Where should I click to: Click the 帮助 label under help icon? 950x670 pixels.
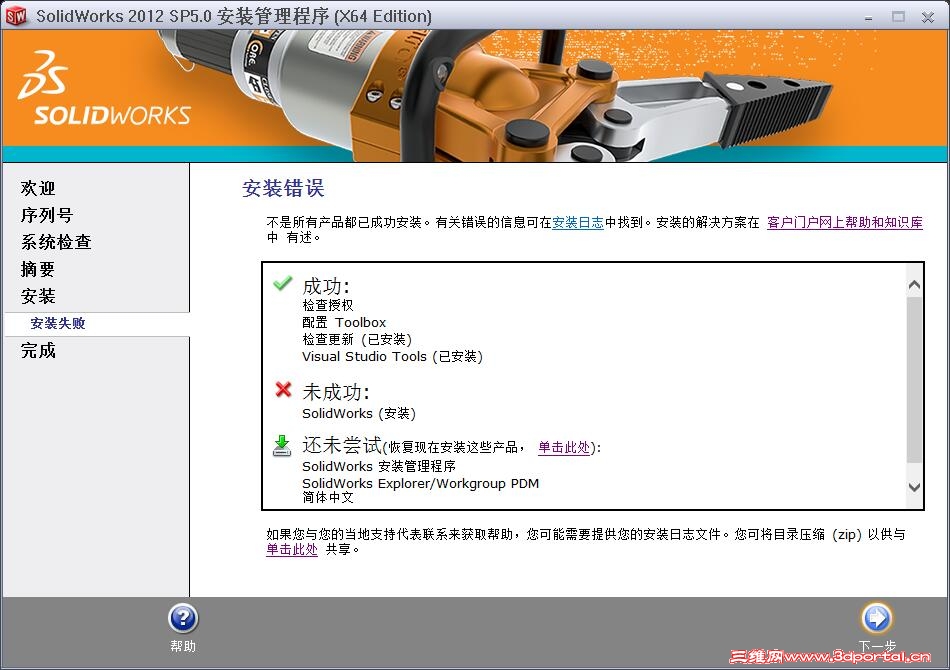tap(183, 646)
